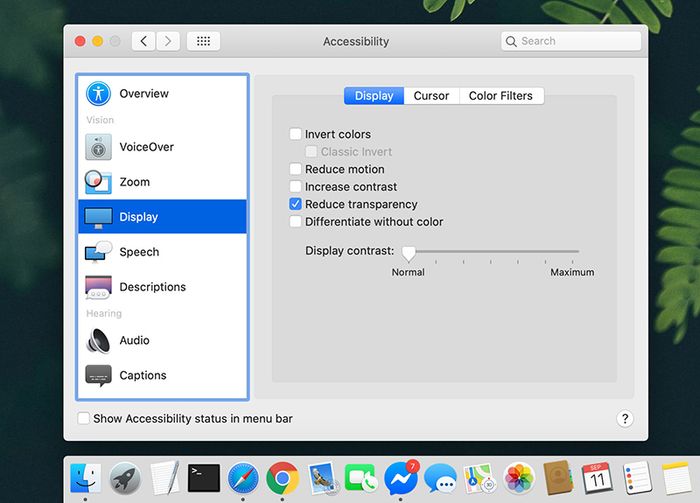Enable Reduce motion checkbox

tap(295, 169)
